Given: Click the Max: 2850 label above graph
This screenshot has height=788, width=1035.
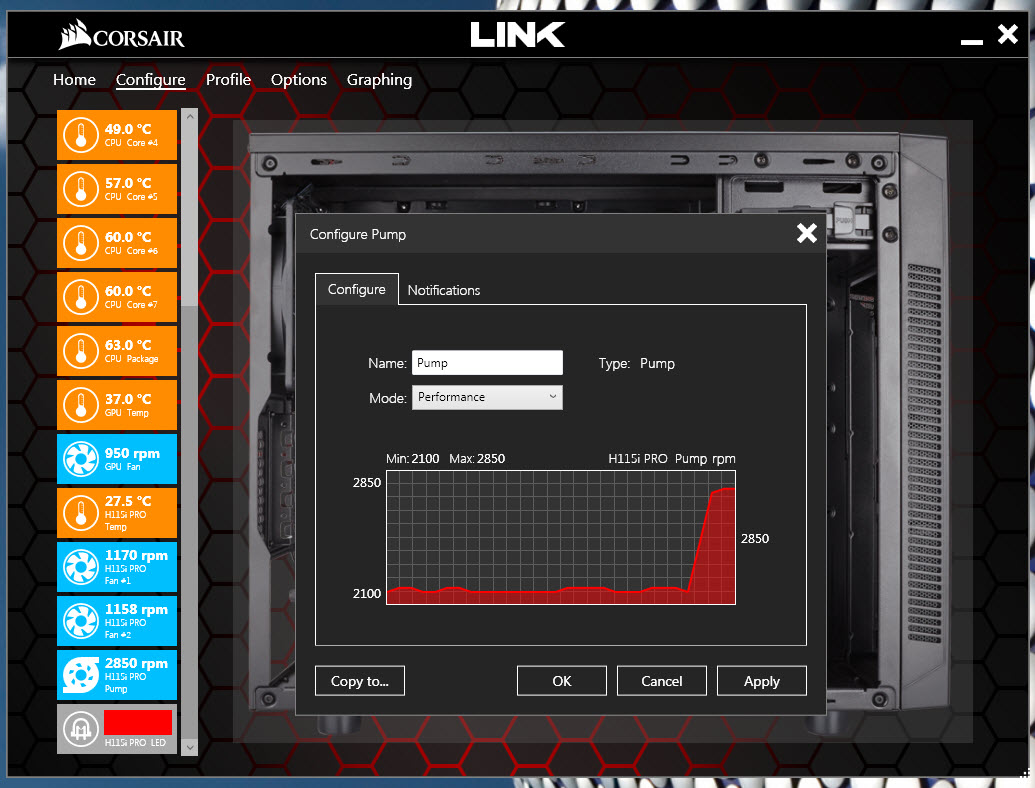Looking at the screenshot, I should pos(477,459).
